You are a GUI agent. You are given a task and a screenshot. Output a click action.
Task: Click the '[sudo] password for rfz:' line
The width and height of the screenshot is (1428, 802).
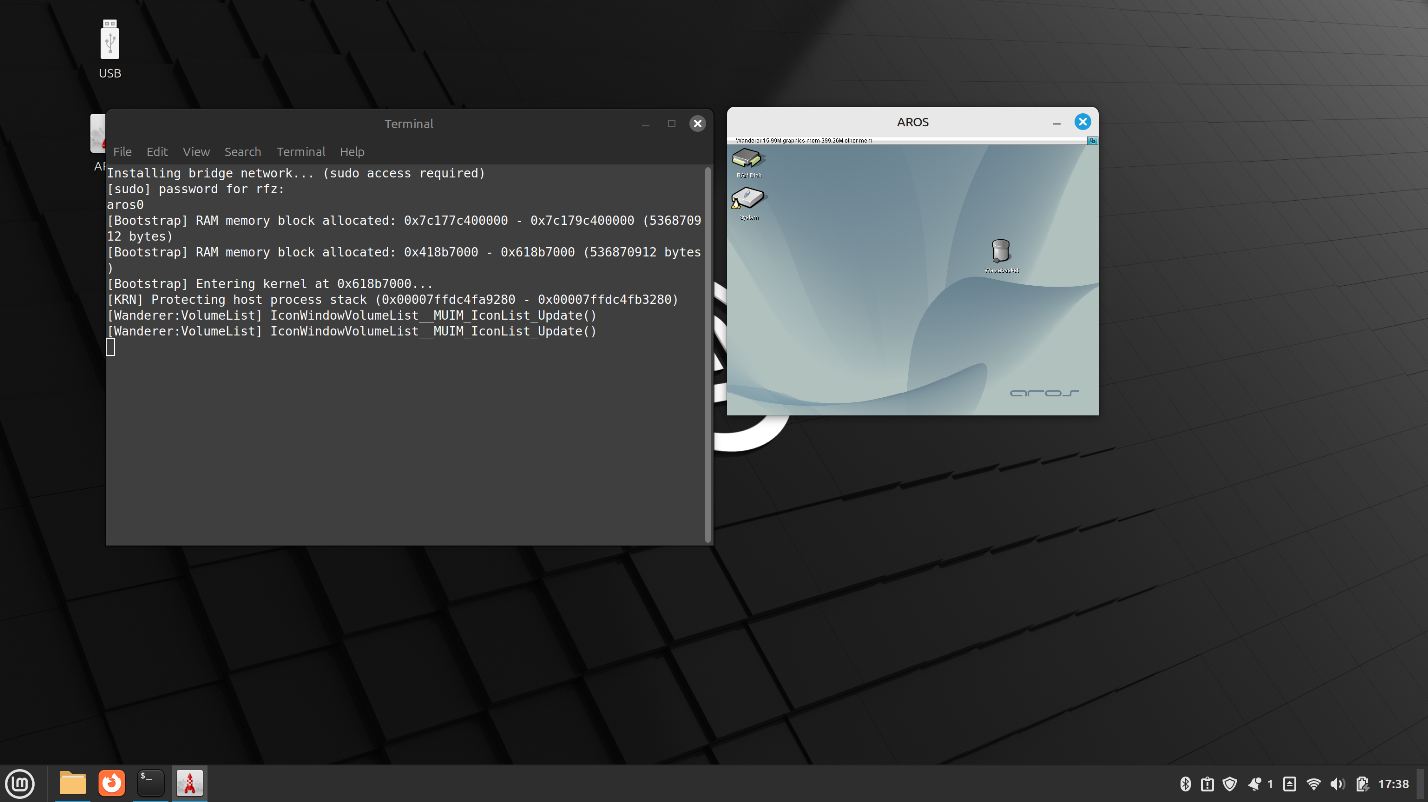tap(196, 189)
